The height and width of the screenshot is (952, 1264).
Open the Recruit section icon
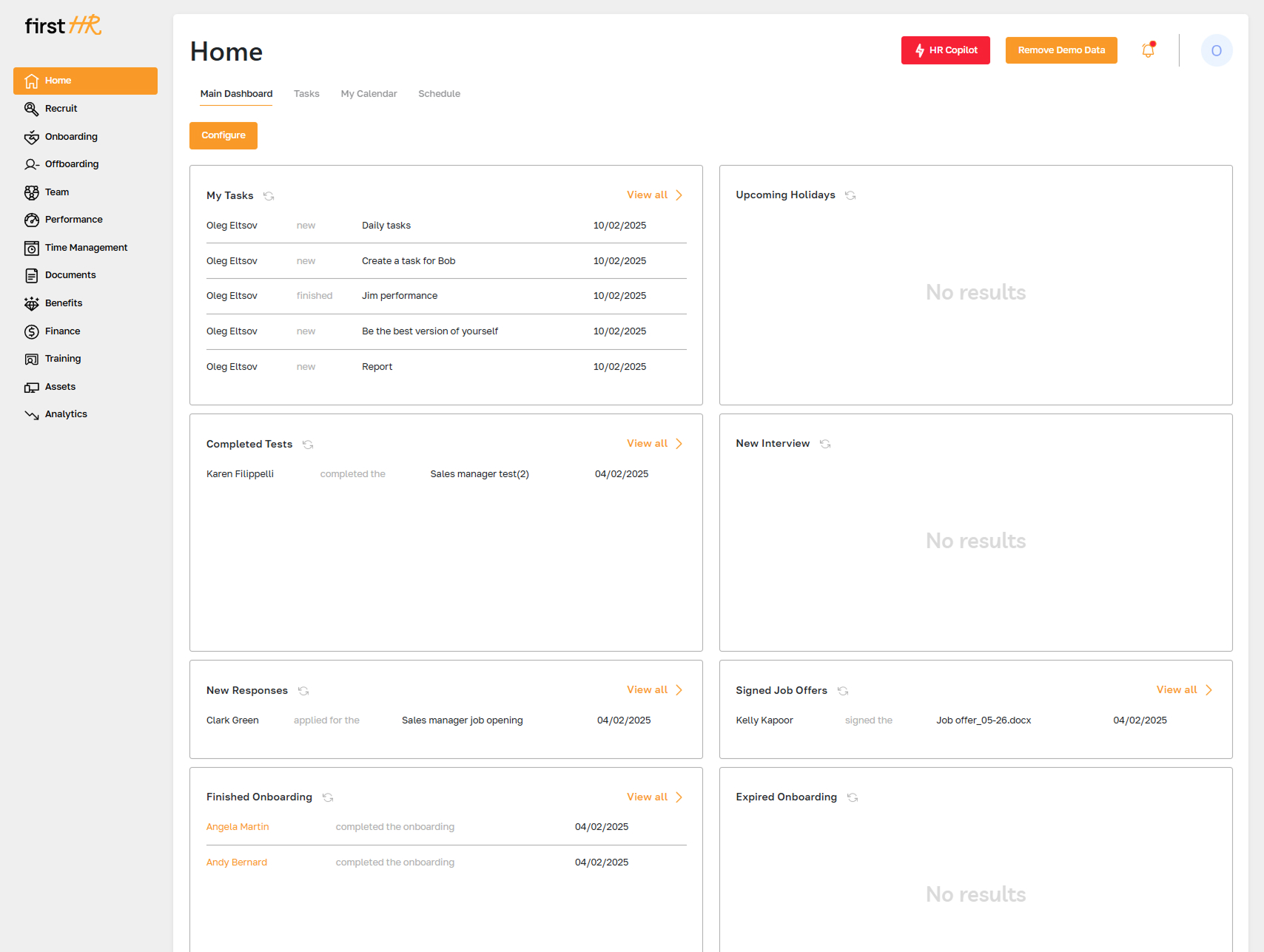(x=31, y=109)
